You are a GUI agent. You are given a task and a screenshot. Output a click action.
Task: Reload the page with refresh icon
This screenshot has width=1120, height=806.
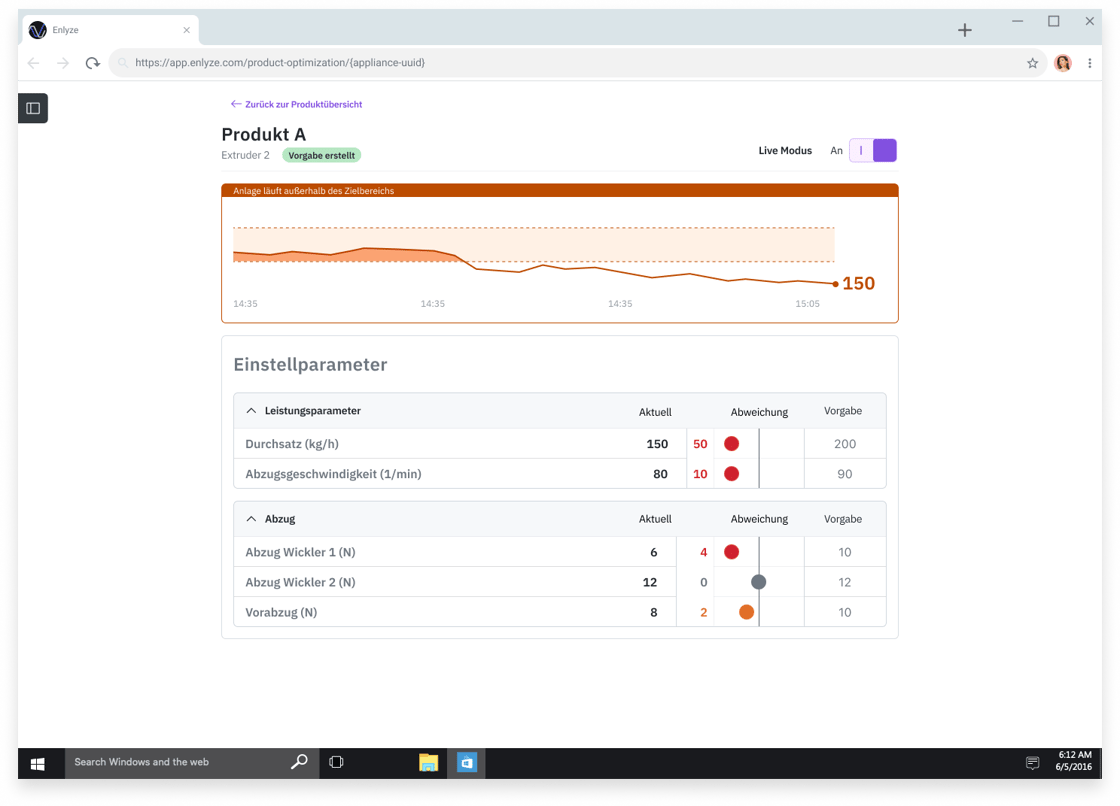coord(92,63)
